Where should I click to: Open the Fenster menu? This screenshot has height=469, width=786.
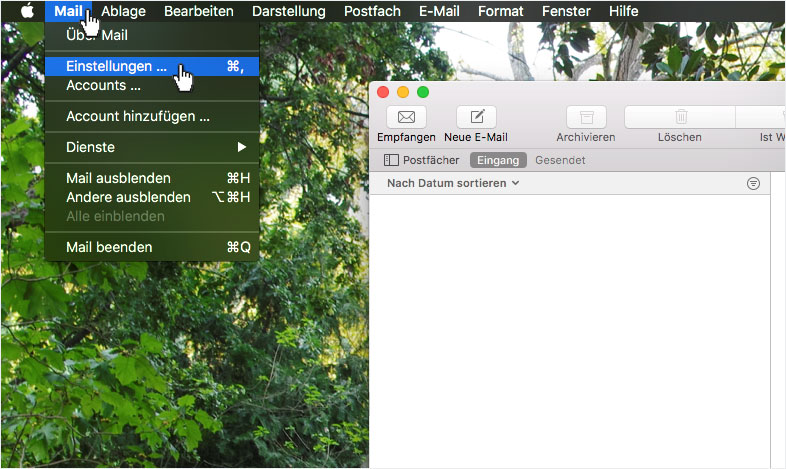click(566, 11)
